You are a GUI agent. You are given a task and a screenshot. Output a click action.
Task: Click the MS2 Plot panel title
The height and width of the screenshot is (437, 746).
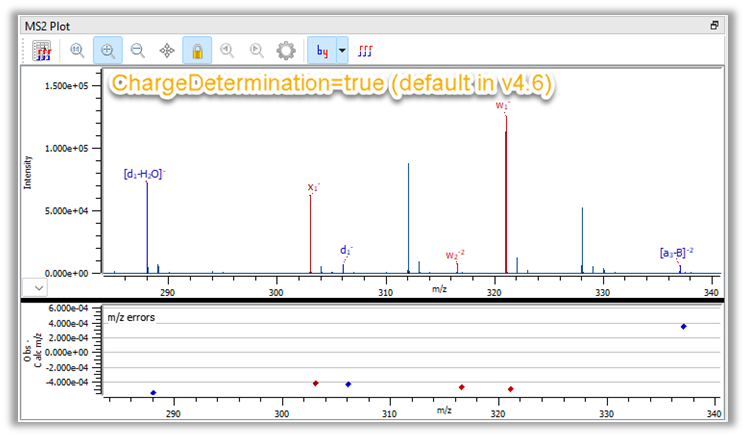click(48, 26)
